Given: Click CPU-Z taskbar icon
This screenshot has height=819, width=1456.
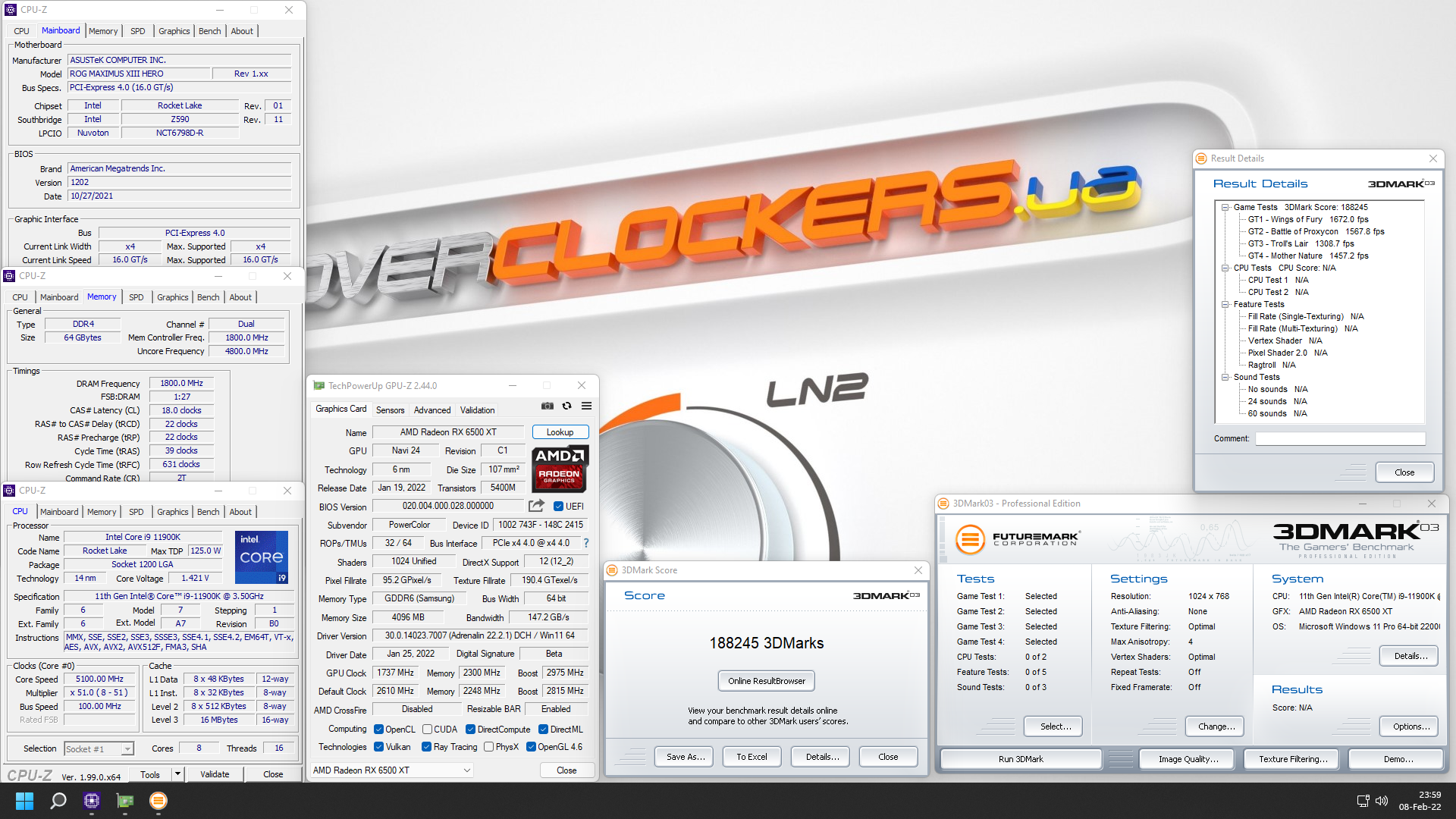Looking at the screenshot, I should [x=92, y=801].
